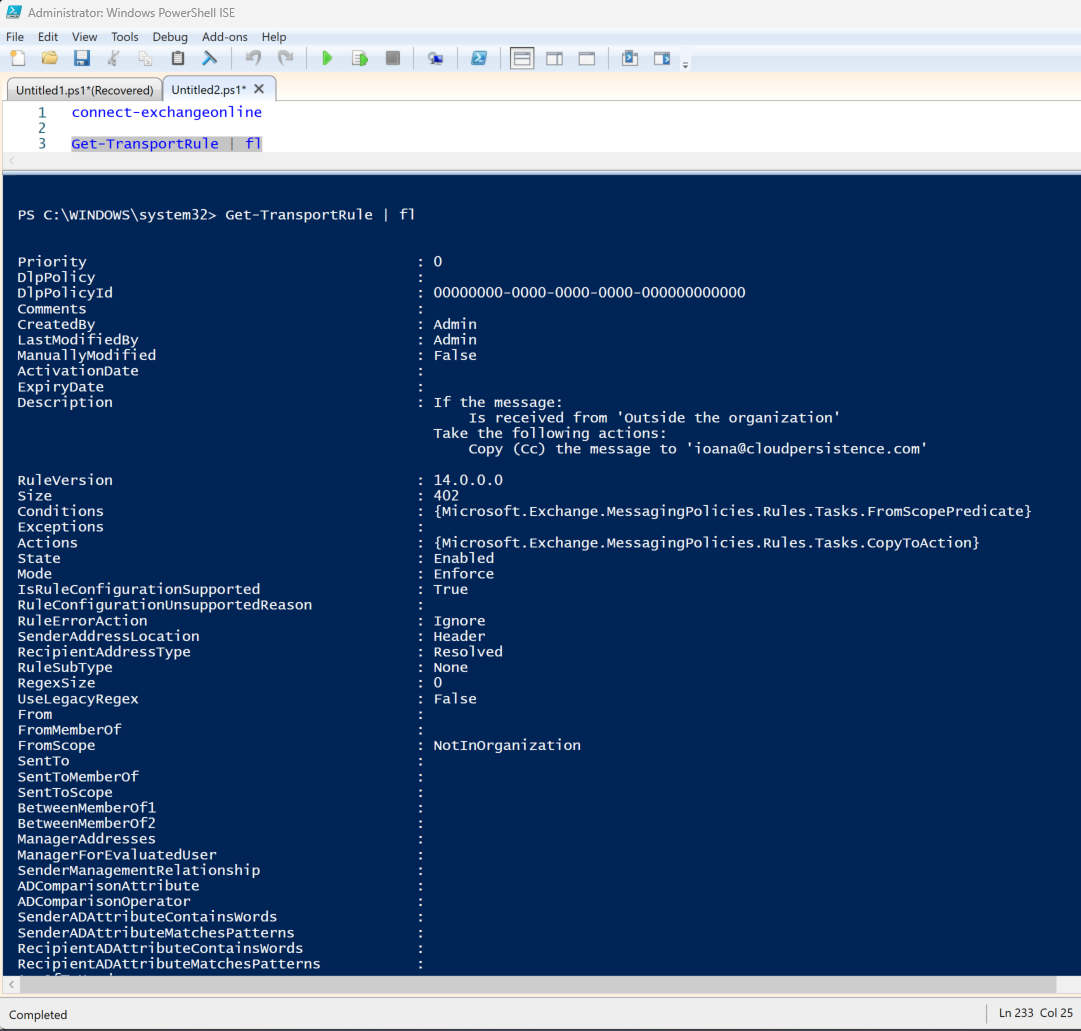Click the Start PowerShell.exe icon

pos(479,59)
